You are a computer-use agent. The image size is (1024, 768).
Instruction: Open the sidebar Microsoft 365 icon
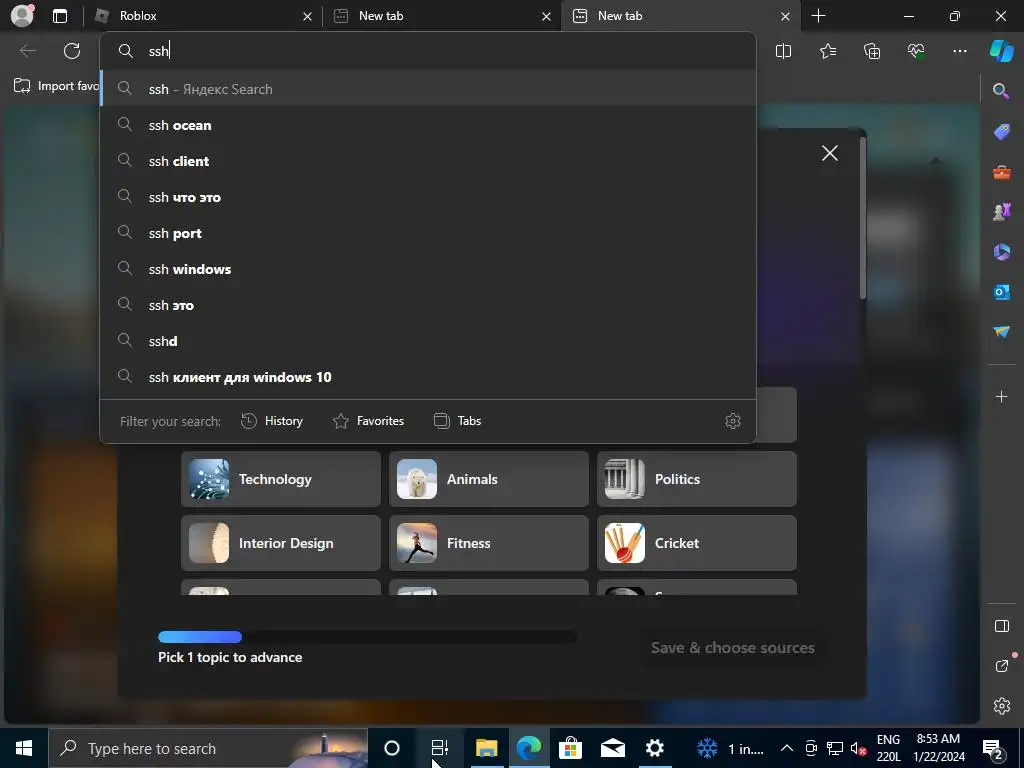1001,251
